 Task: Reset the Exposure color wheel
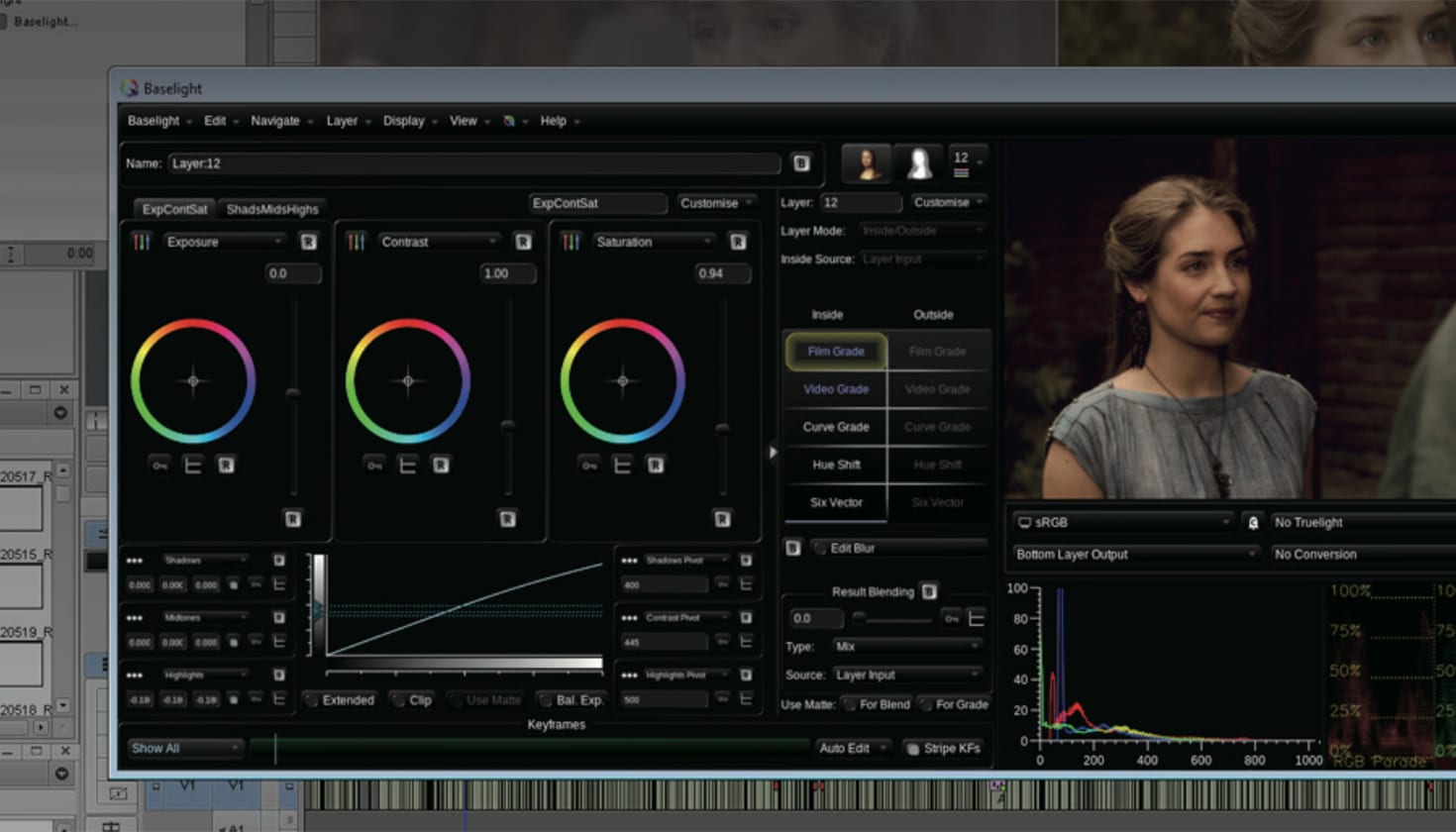tap(227, 464)
